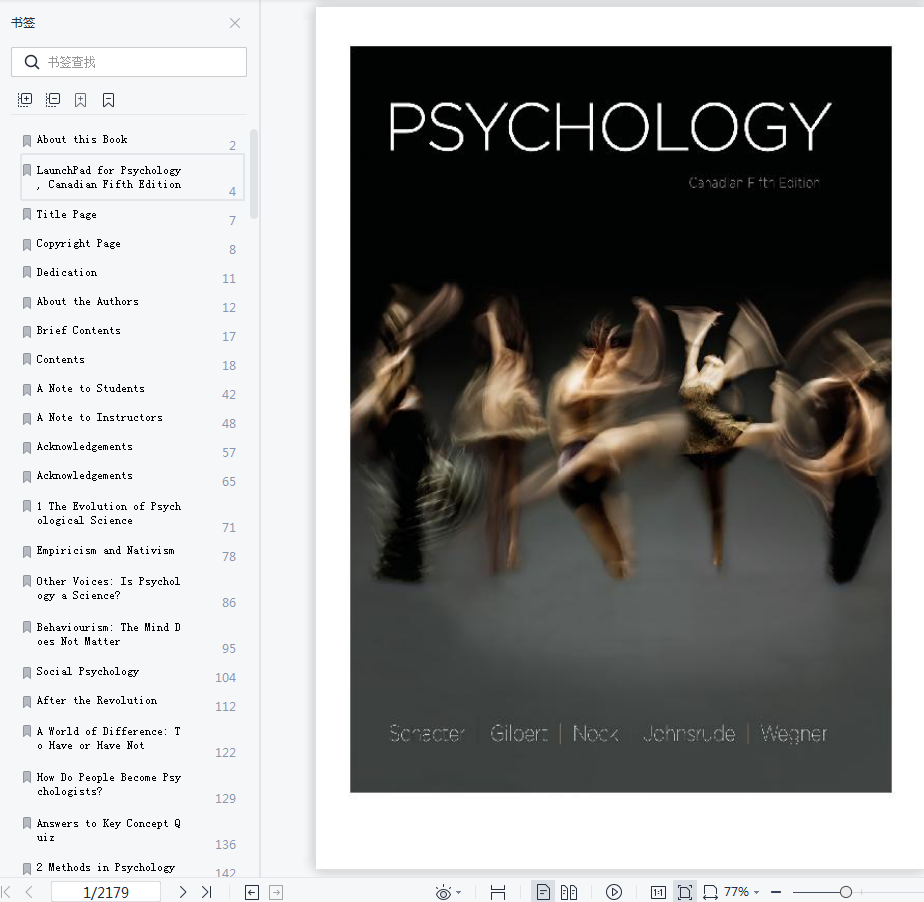
Task: Jump to Social Psychology bookmark
Action: click(x=88, y=671)
